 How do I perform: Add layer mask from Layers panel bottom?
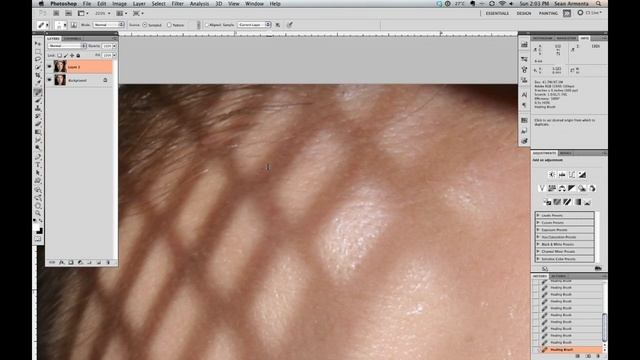(x=71, y=262)
